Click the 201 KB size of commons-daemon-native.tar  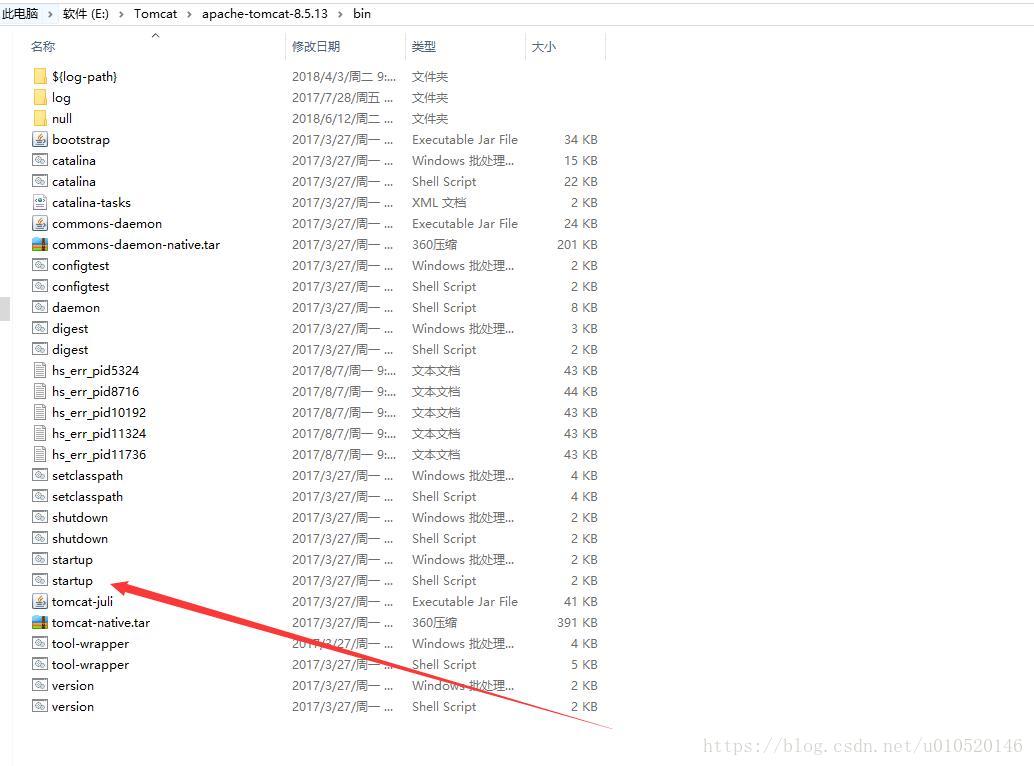pos(577,245)
